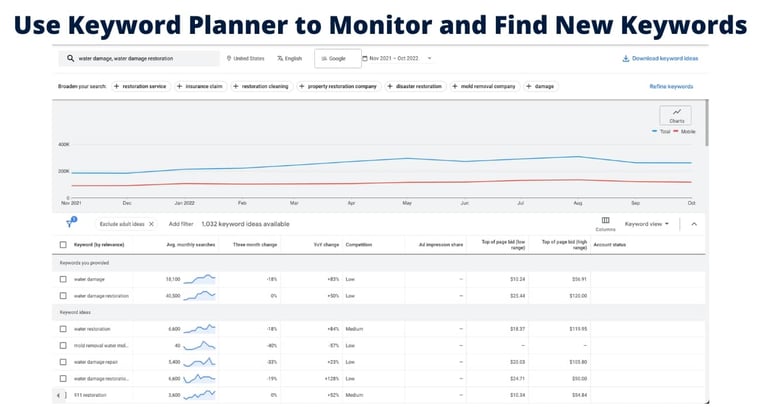Sort by Competition column header

point(359,245)
